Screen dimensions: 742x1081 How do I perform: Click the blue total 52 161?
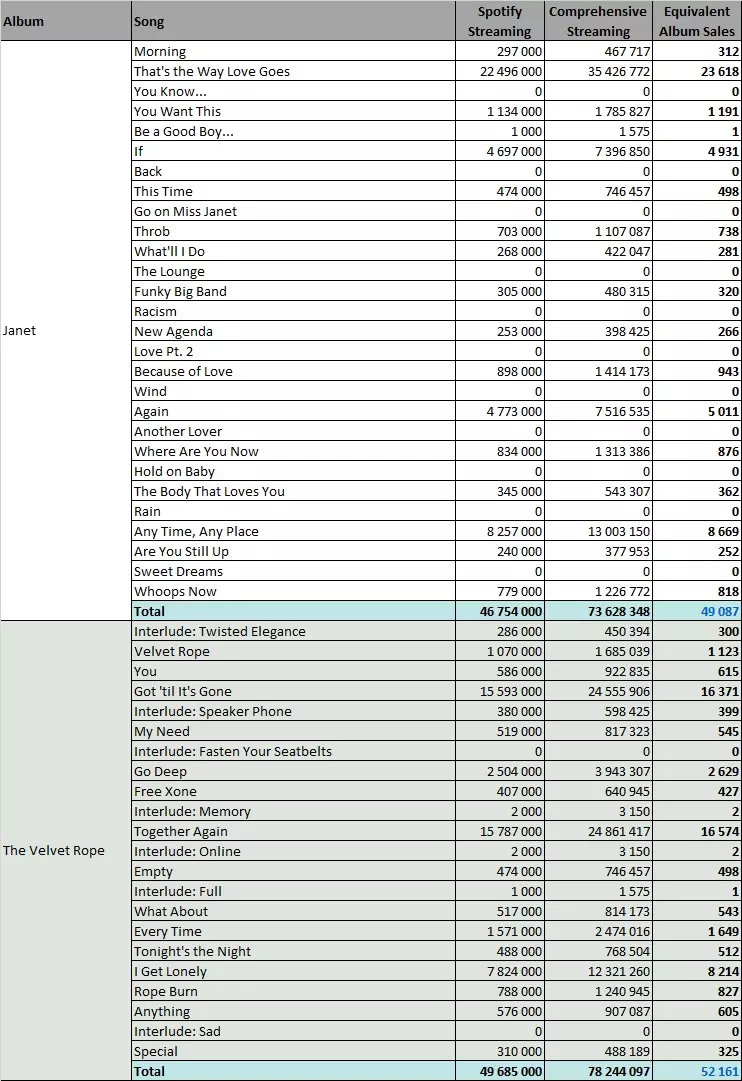click(x=696, y=1071)
